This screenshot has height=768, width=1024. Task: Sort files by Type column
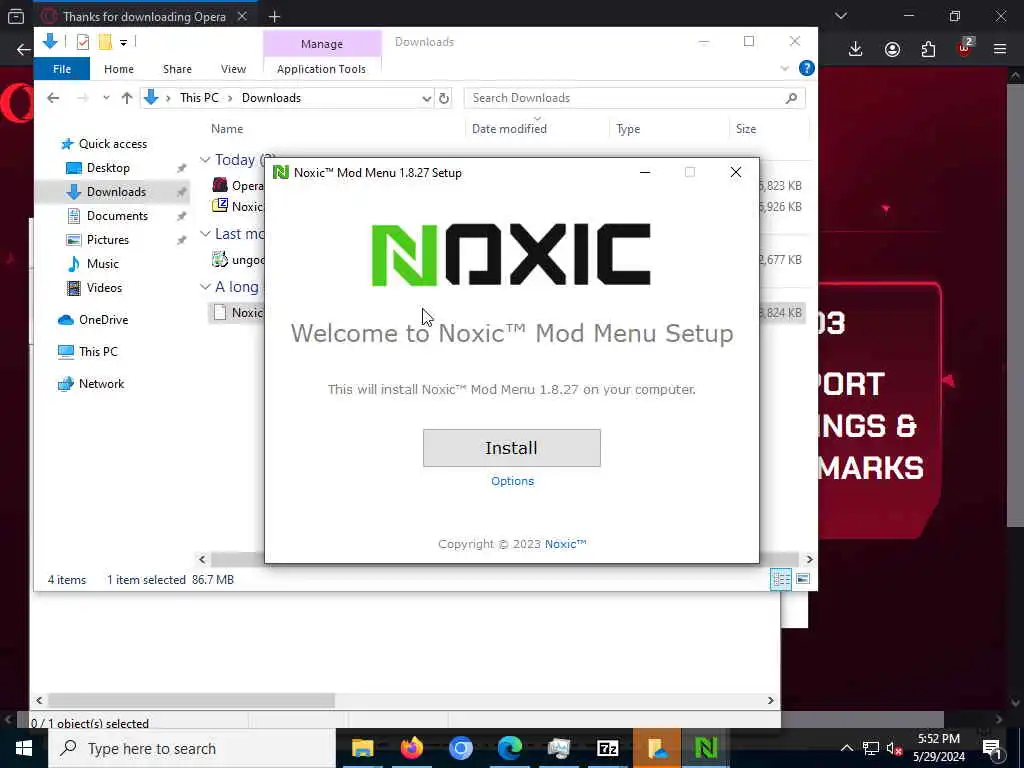(x=628, y=129)
